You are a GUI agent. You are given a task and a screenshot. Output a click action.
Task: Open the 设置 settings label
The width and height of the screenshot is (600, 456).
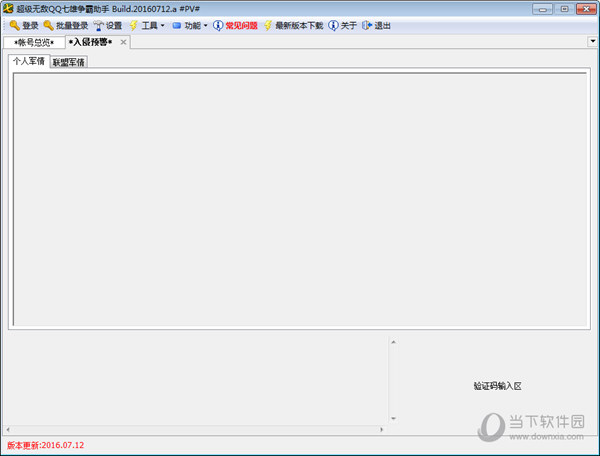click(x=114, y=26)
